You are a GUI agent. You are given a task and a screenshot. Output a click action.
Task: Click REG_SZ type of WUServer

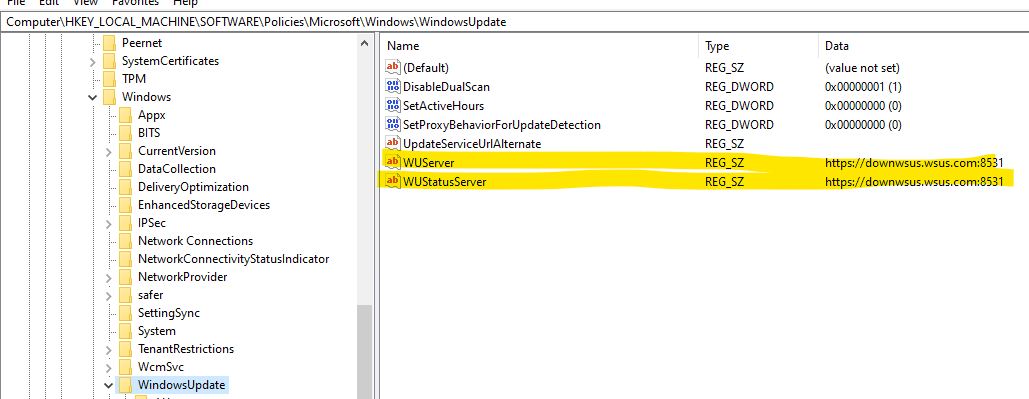(724, 163)
